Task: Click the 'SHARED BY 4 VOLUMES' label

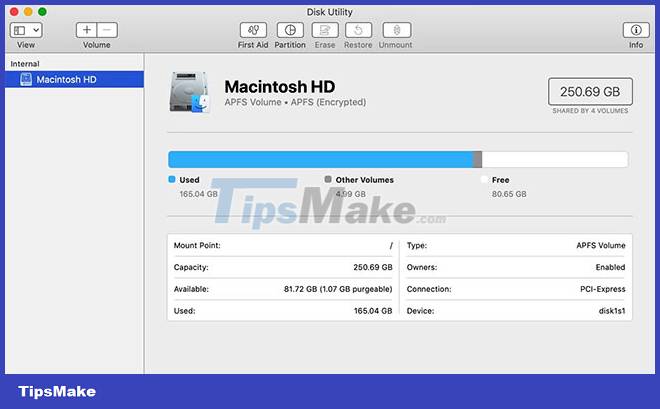Action: [590, 111]
